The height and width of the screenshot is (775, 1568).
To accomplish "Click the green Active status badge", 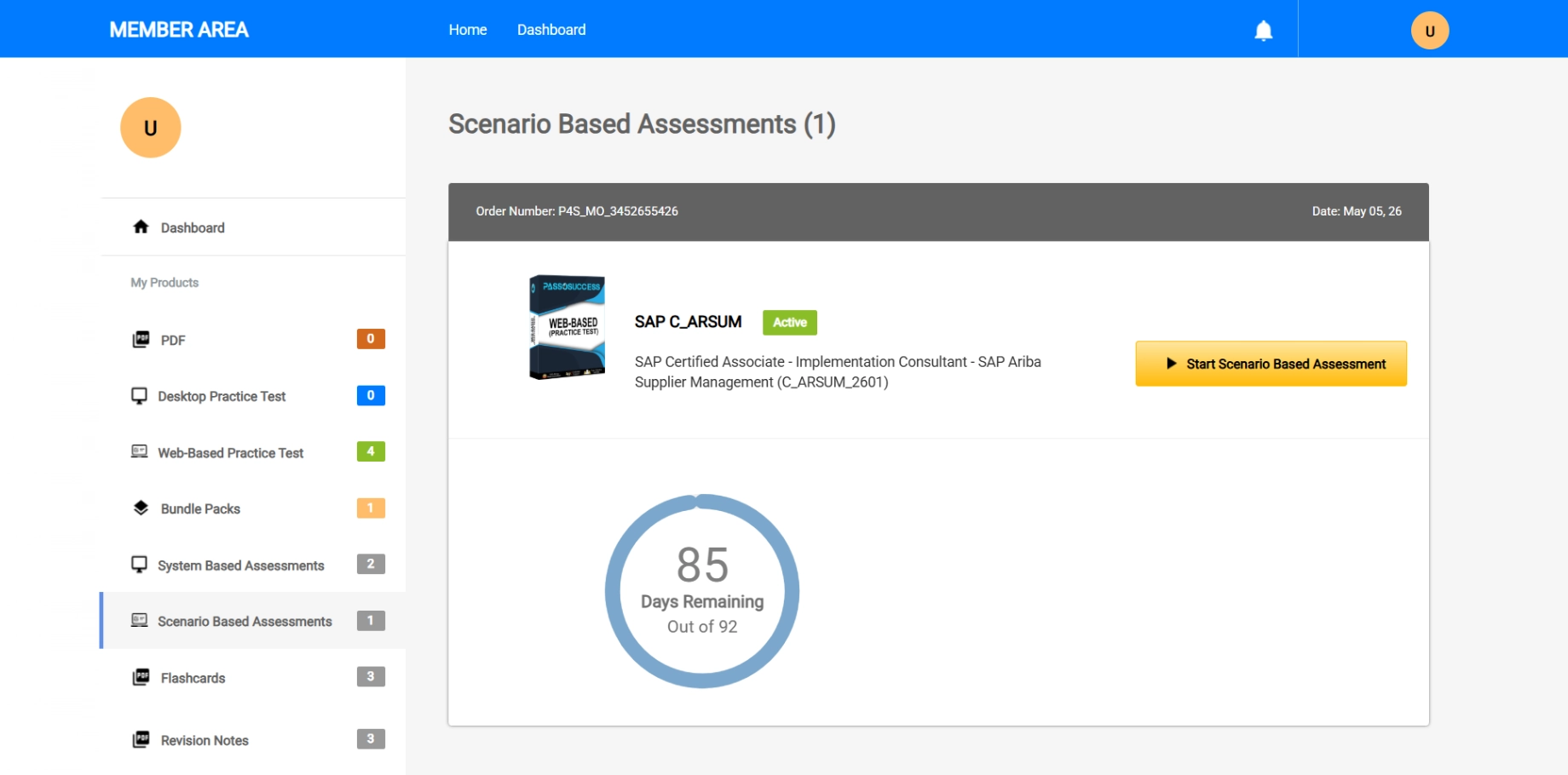I will coord(790,322).
